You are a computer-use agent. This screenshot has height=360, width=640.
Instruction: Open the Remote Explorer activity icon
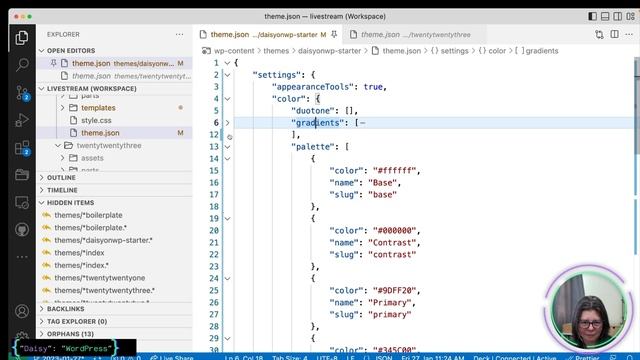pyautogui.click(x=22, y=202)
